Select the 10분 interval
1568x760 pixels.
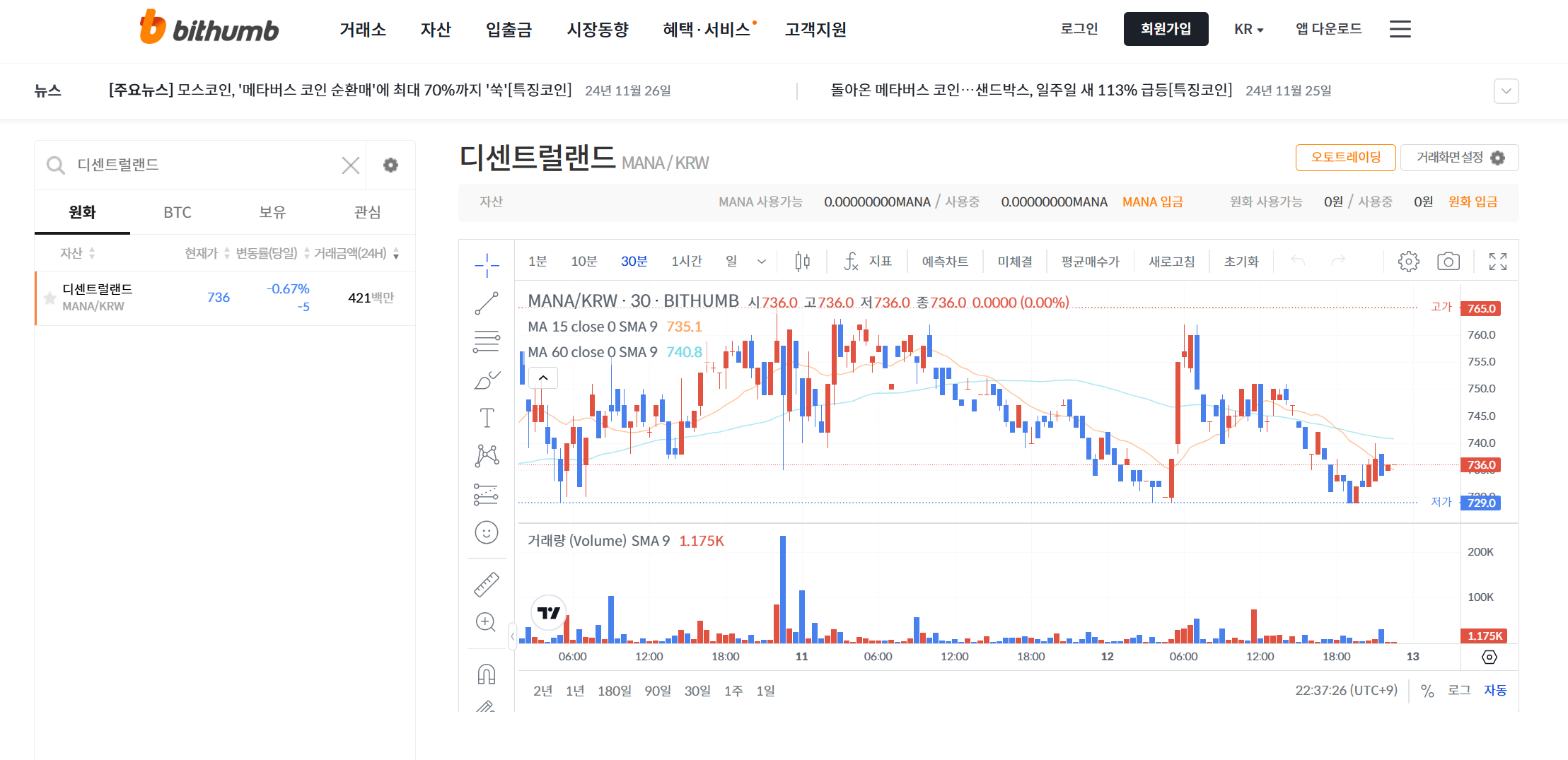(x=584, y=262)
